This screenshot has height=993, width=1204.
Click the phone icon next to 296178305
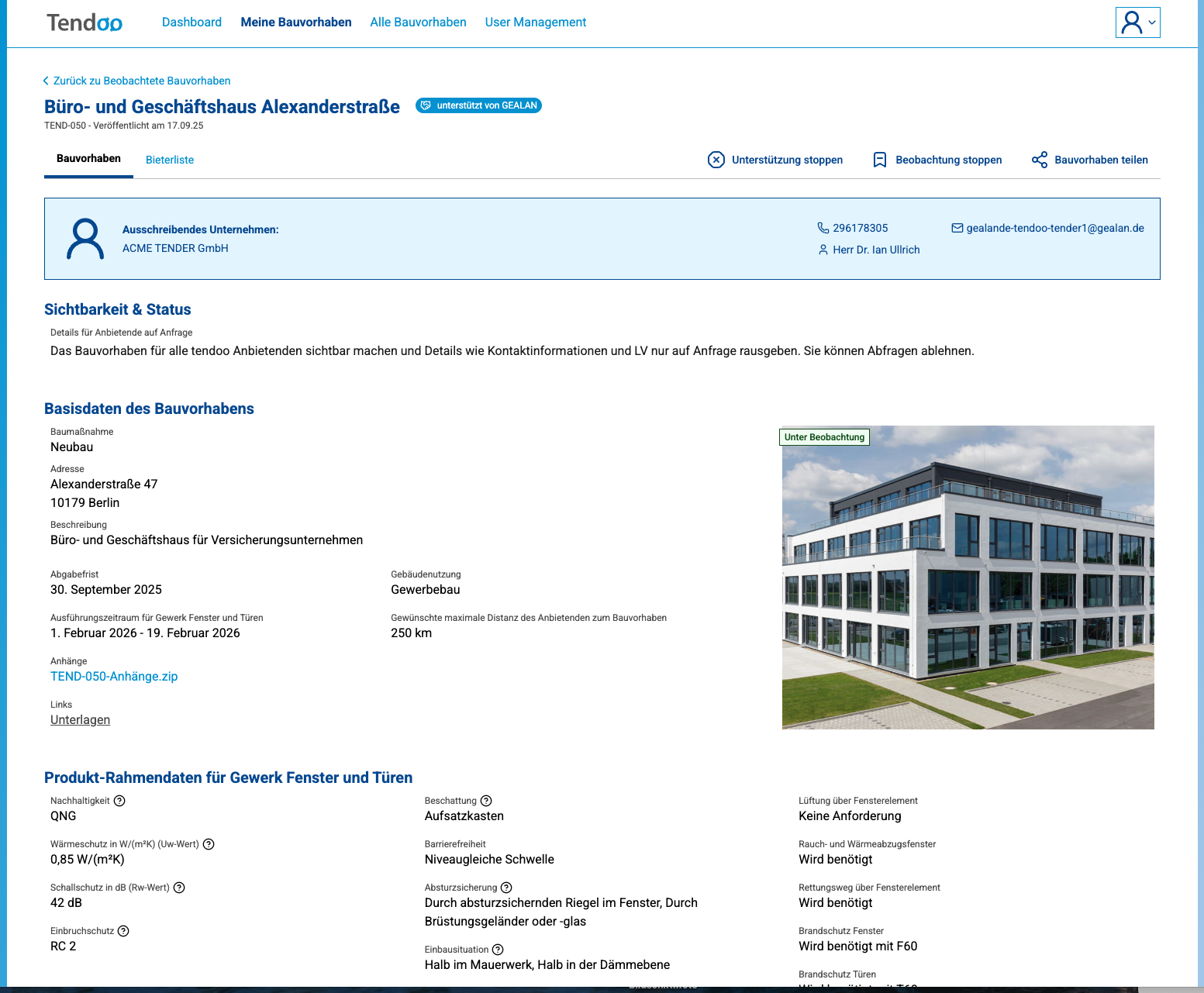pos(823,228)
